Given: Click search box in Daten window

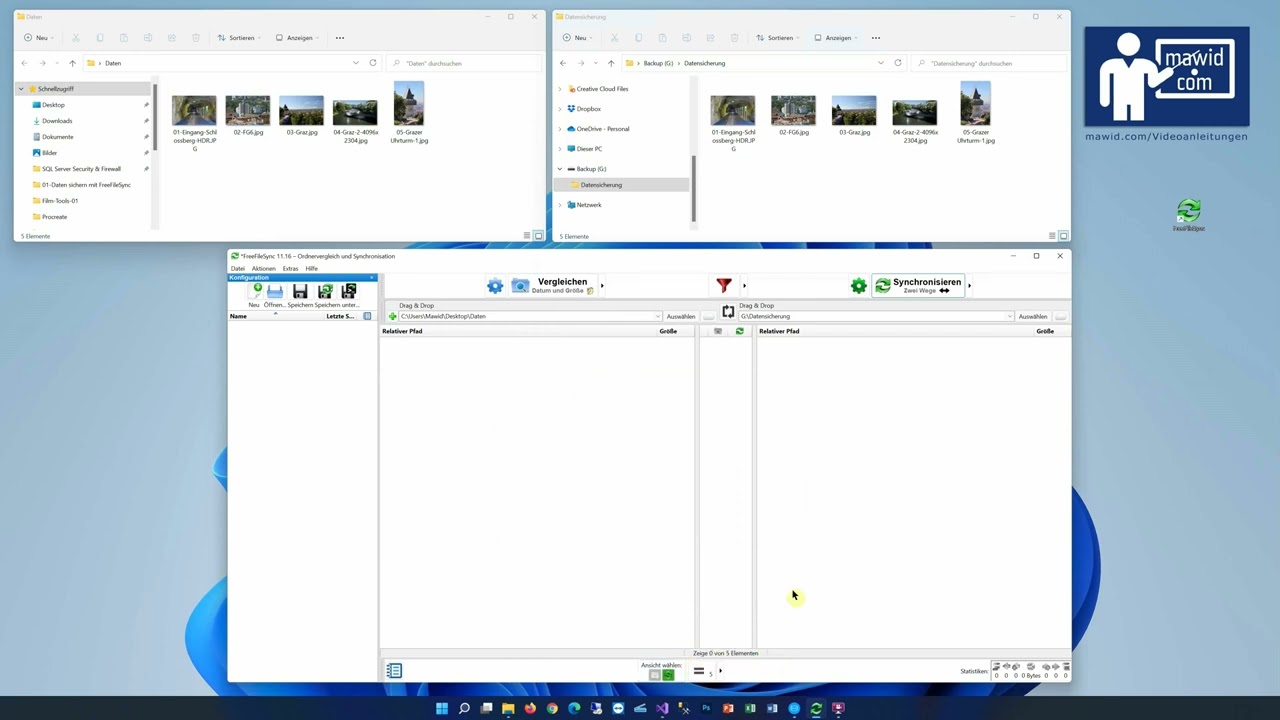Looking at the screenshot, I should tap(464, 63).
